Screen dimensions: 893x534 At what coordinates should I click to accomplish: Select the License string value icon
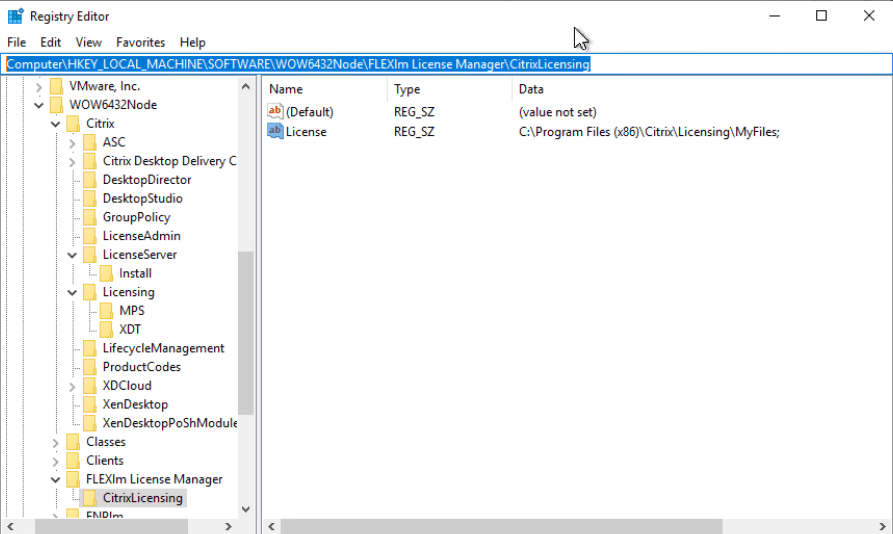coord(275,131)
